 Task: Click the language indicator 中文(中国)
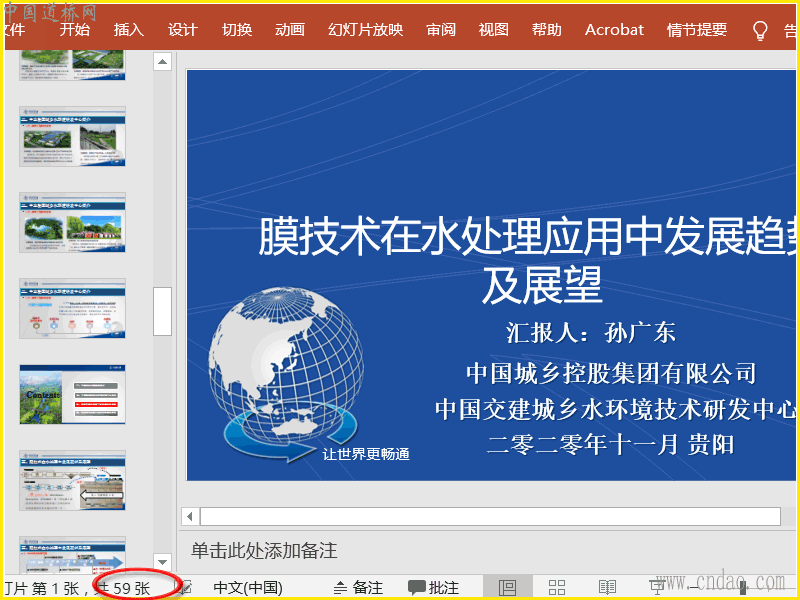(248, 588)
